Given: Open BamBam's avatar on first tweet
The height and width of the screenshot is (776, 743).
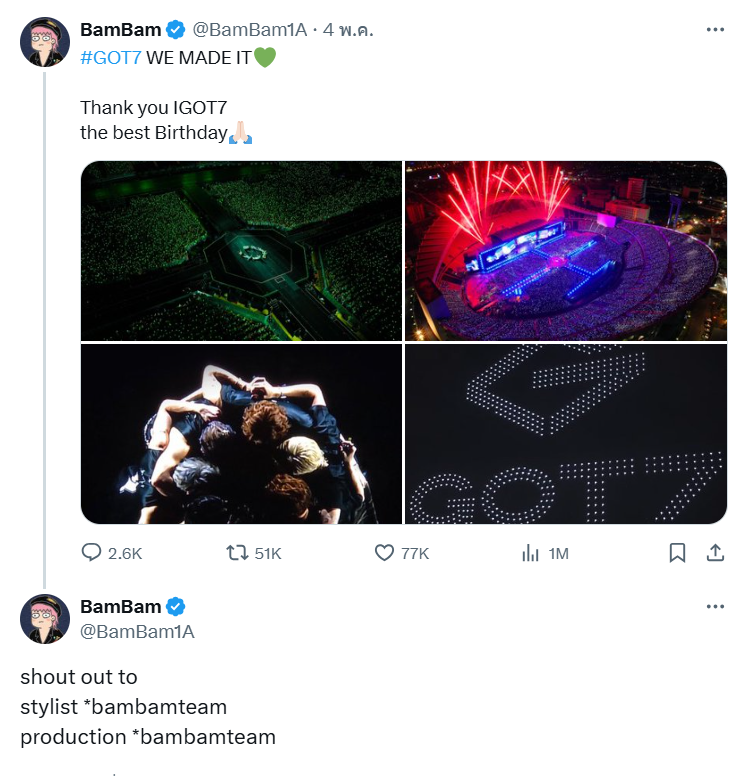Looking at the screenshot, I should (x=44, y=42).
